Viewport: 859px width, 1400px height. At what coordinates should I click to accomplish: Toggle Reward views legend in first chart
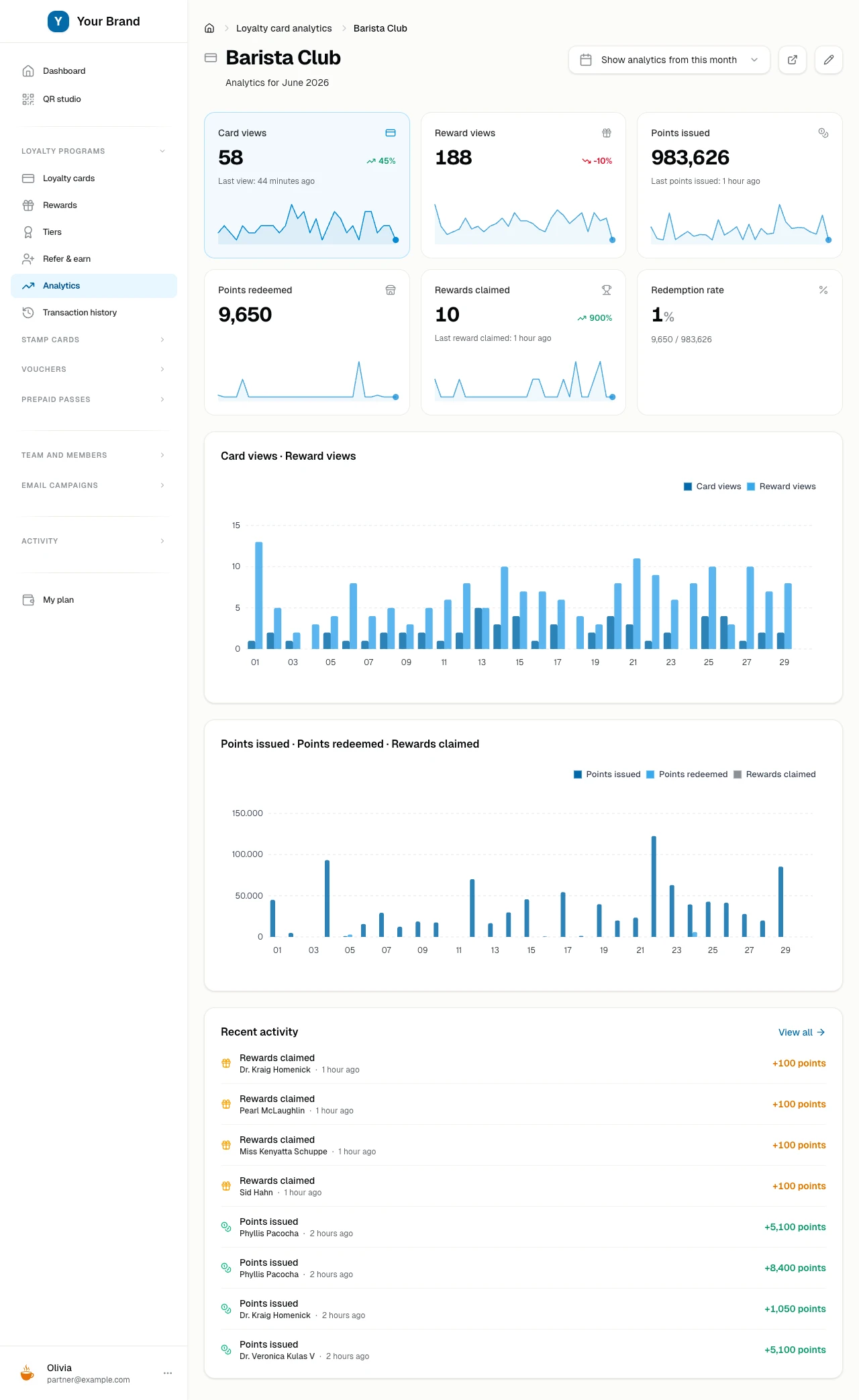(x=781, y=487)
